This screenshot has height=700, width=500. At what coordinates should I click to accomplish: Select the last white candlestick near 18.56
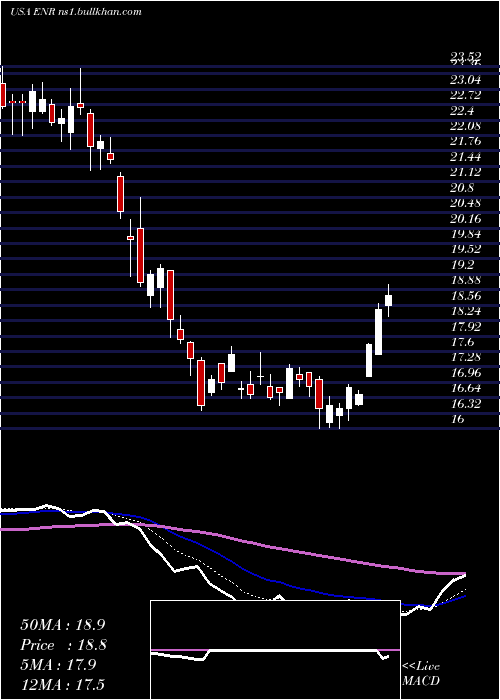tap(388, 300)
